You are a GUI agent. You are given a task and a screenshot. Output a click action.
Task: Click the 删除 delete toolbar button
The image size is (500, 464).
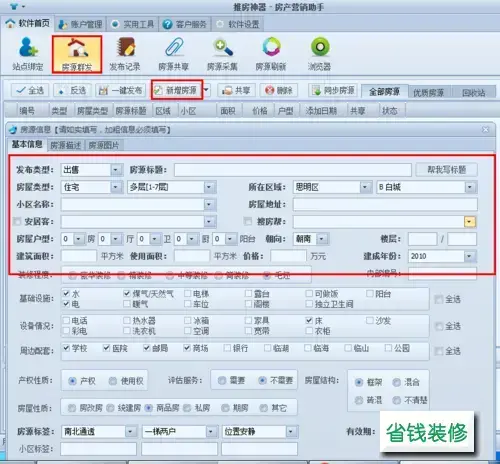click(x=279, y=90)
